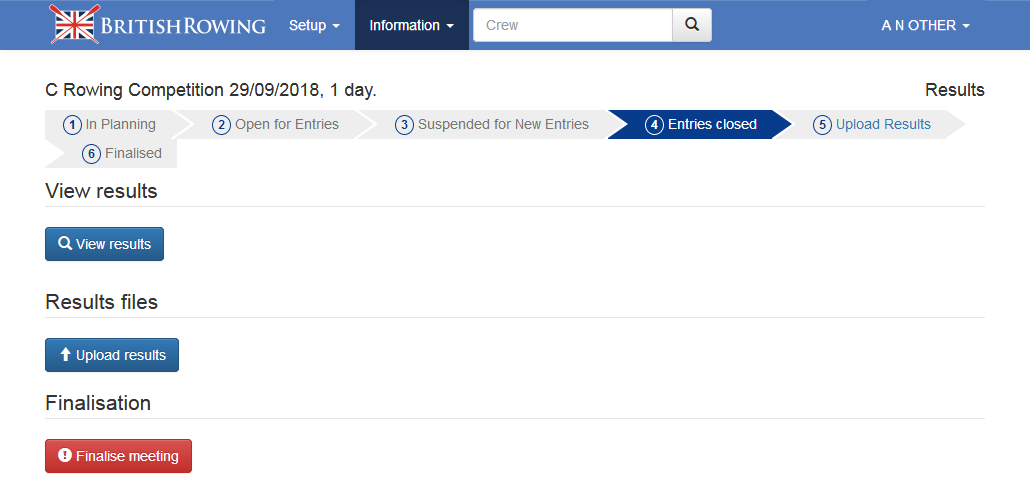Screen dimensions: 1030x504
Task: Click the step 4 circle icon
Action: 654,125
